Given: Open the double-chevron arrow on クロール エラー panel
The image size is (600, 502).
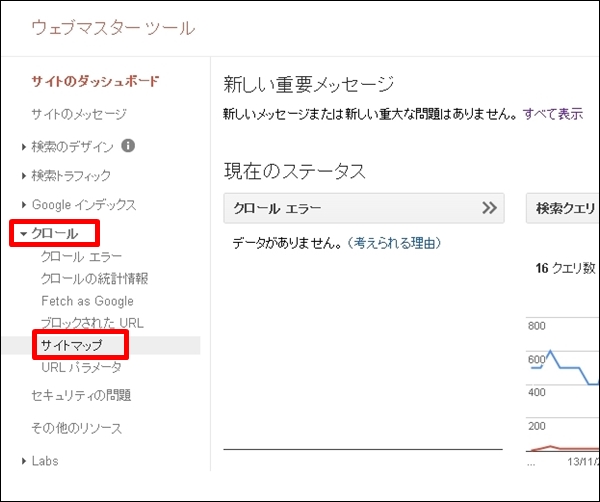Looking at the screenshot, I should tap(489, 208).
